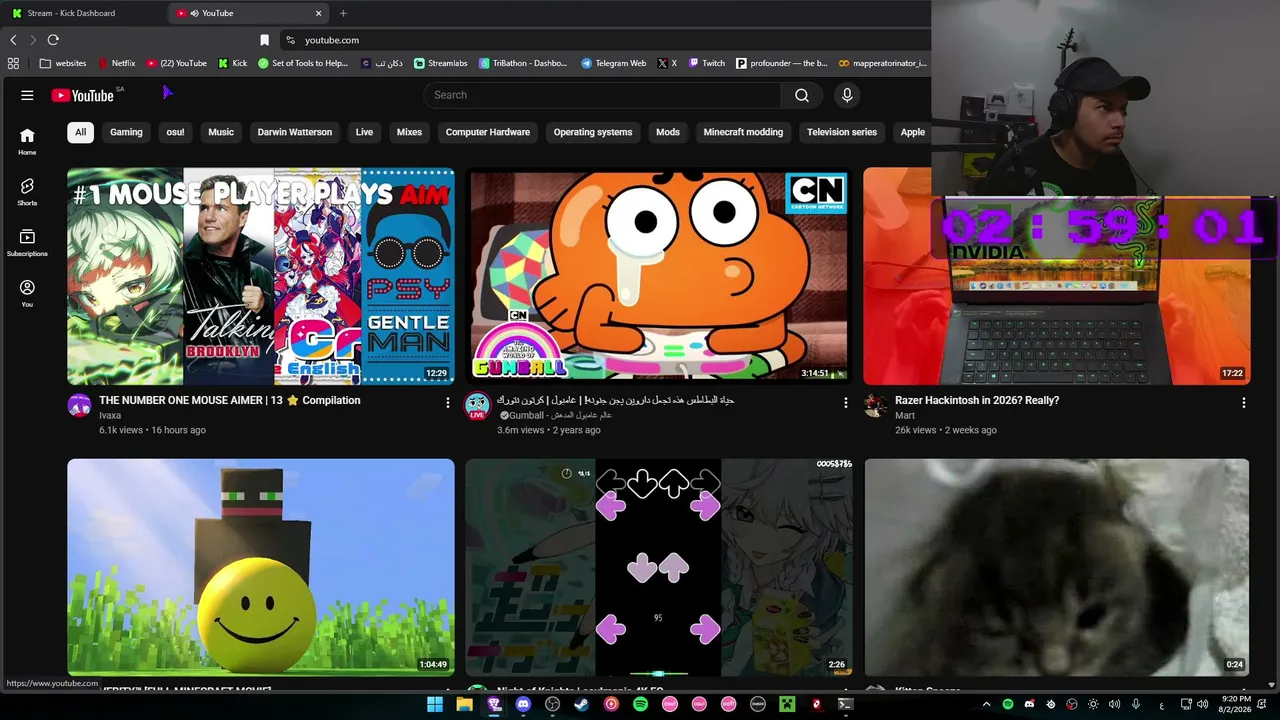Open the YouTube guide hamburger menu

[27, 95]
